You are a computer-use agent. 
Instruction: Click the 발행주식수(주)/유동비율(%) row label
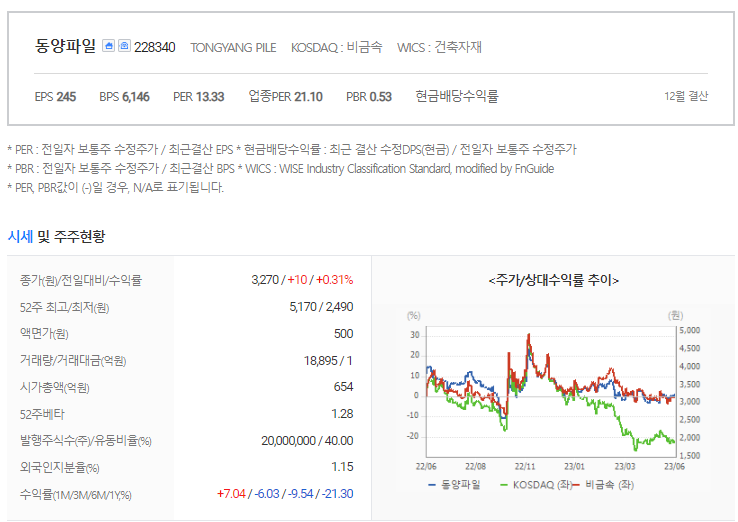[x=86, y=441]
